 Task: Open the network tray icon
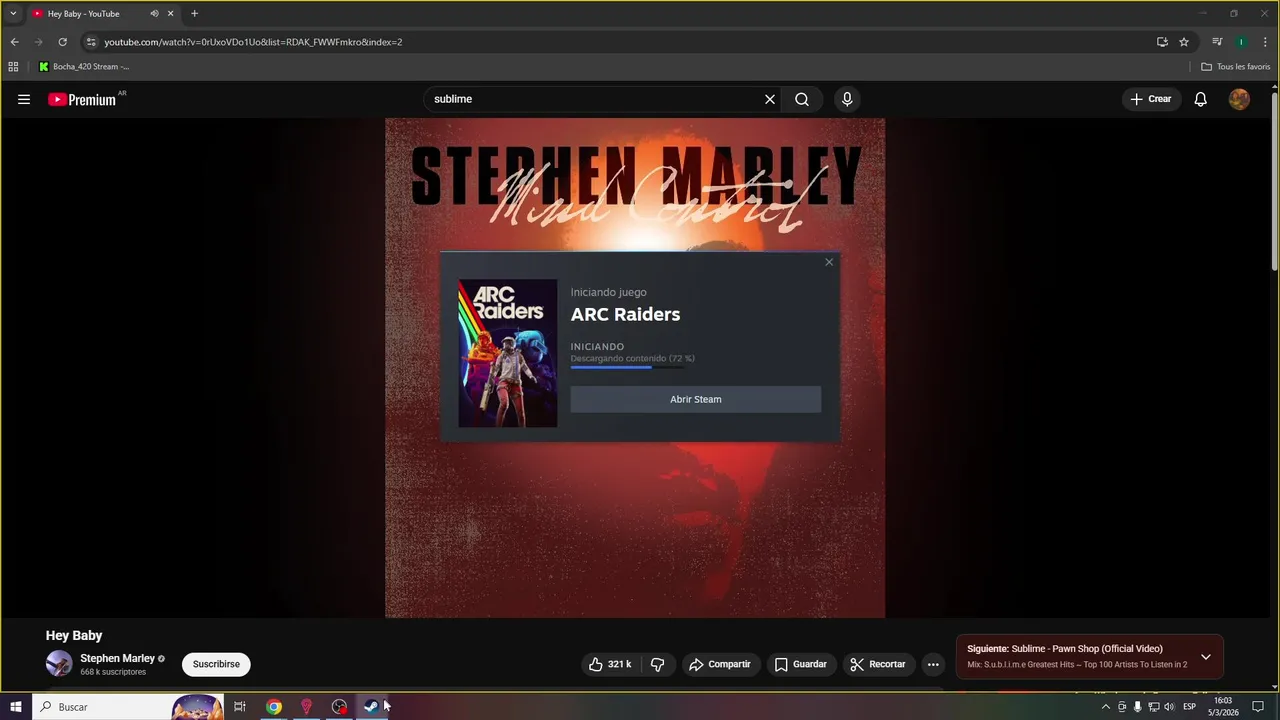click(1153, 707)
